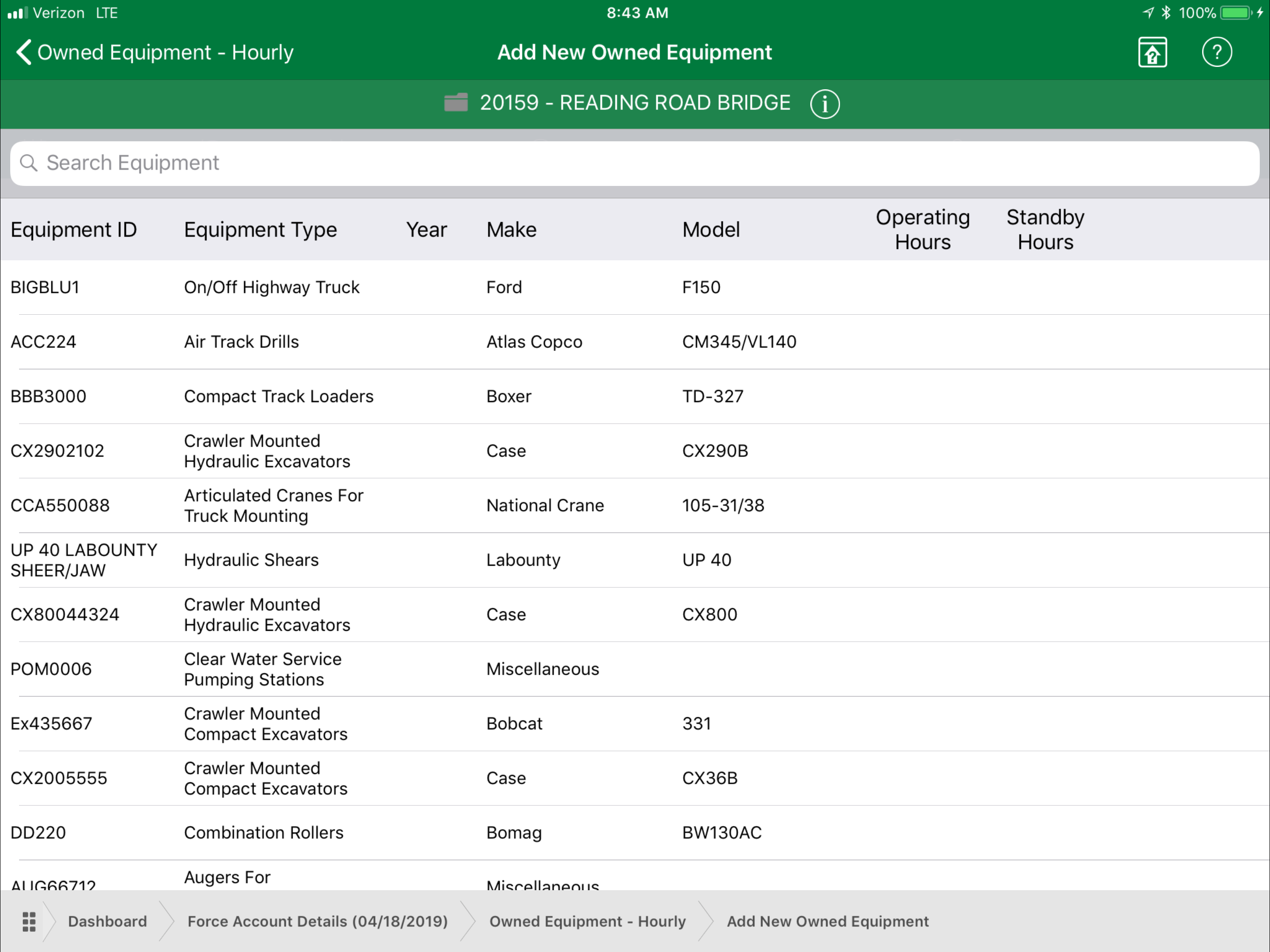Viewport: 1270px width, 952px height.
Task: Click the National Crane make cell
Action: (545, 505)
